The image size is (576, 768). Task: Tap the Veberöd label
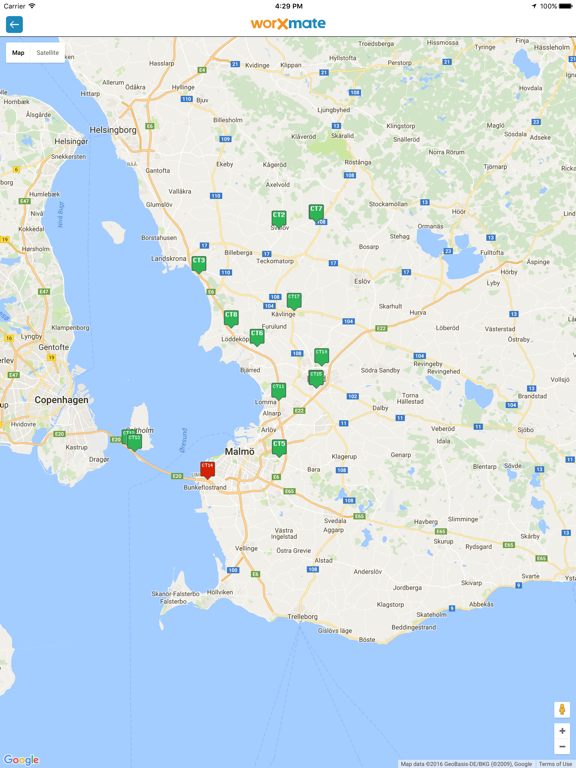pos(443,429)
